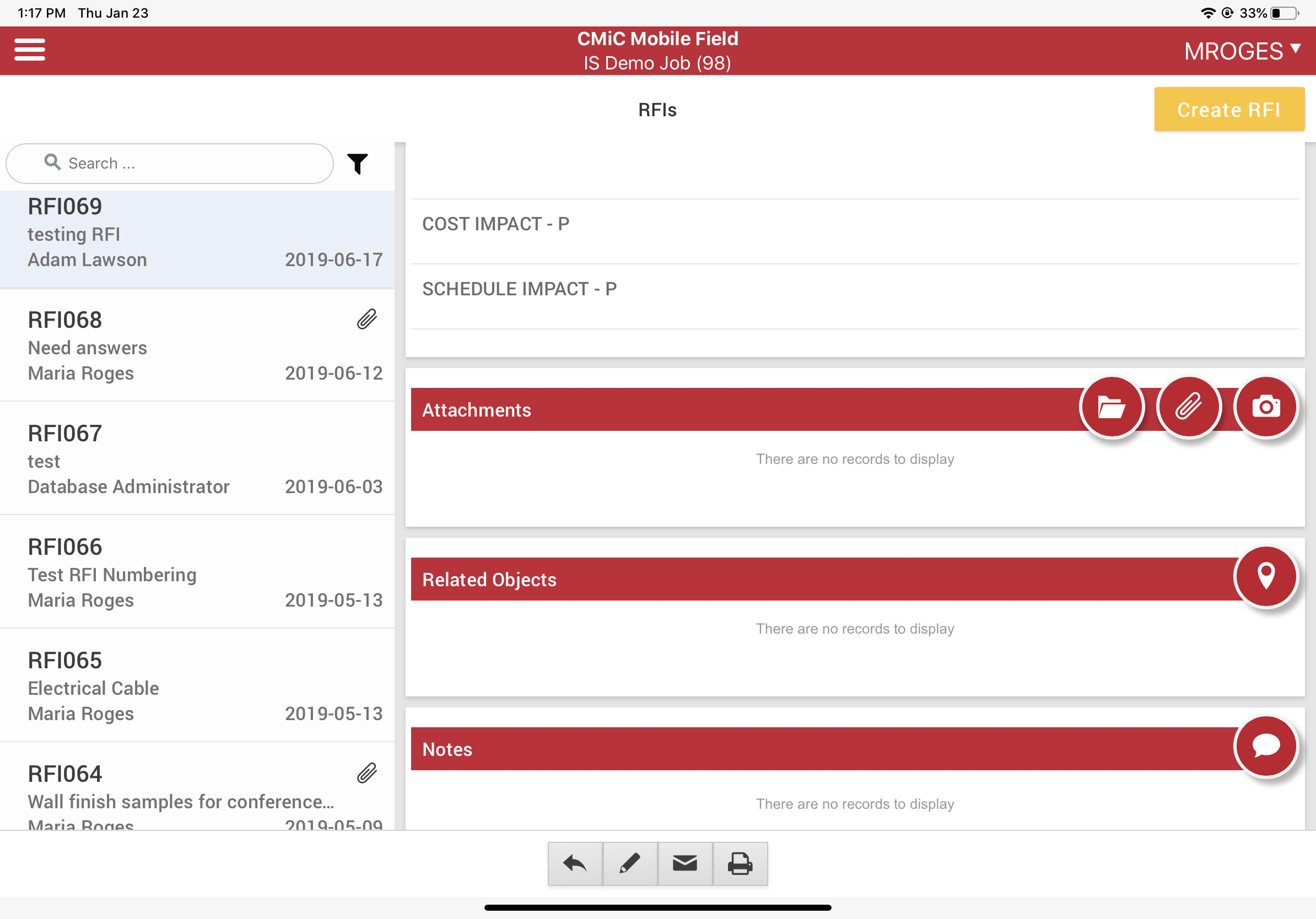Screen dimensions: 1316x919
Task: Print the RFI using printer button
Action: coord(740,864)
